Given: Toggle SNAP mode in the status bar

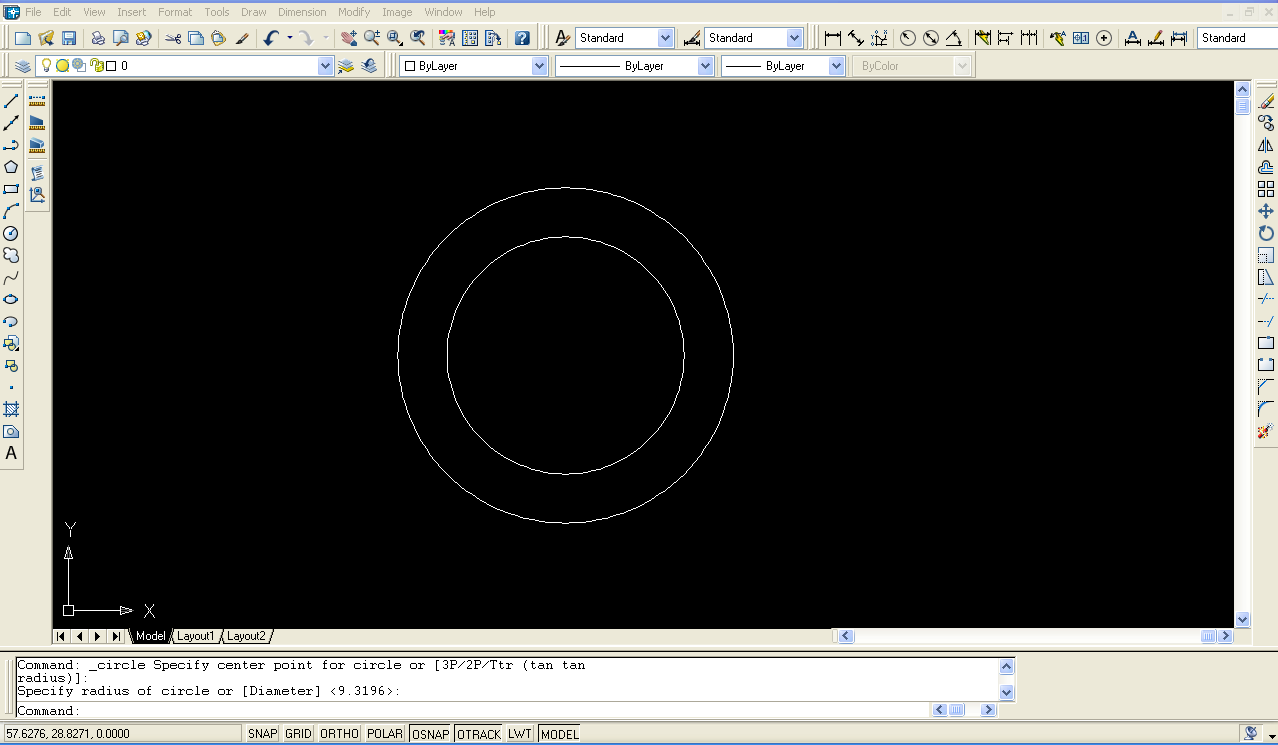Looking at the screenshot, I should click(x=261, y=733).
